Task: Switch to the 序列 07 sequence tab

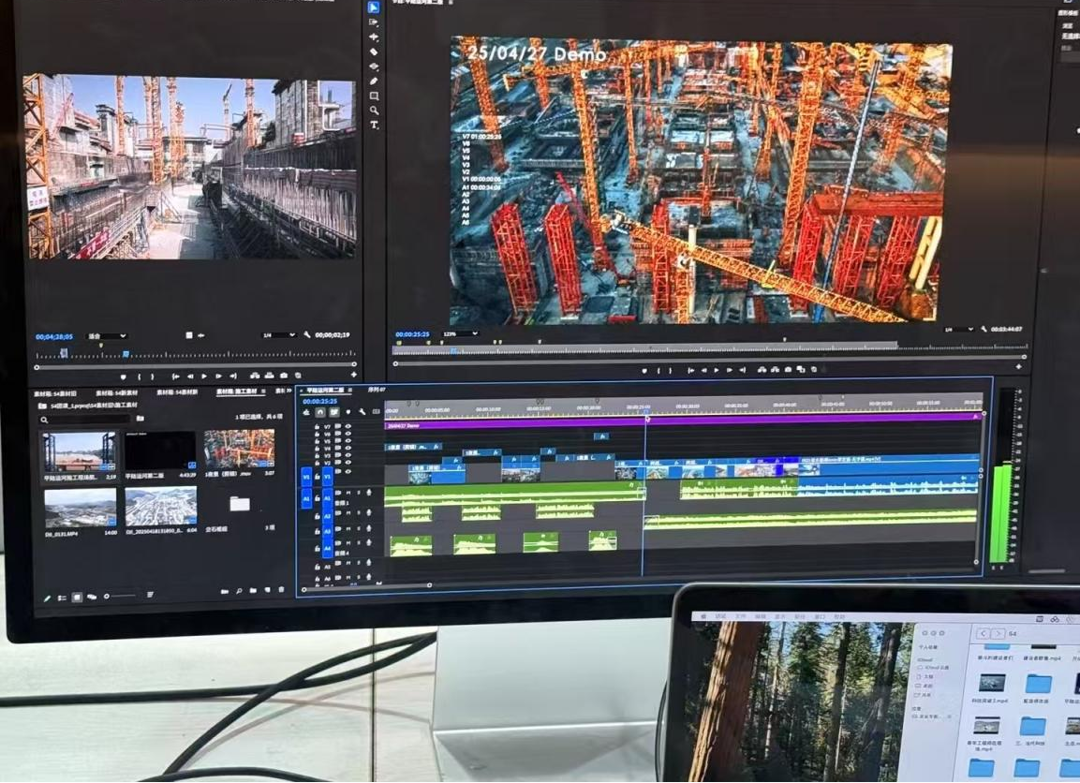Action: (377, 389)
